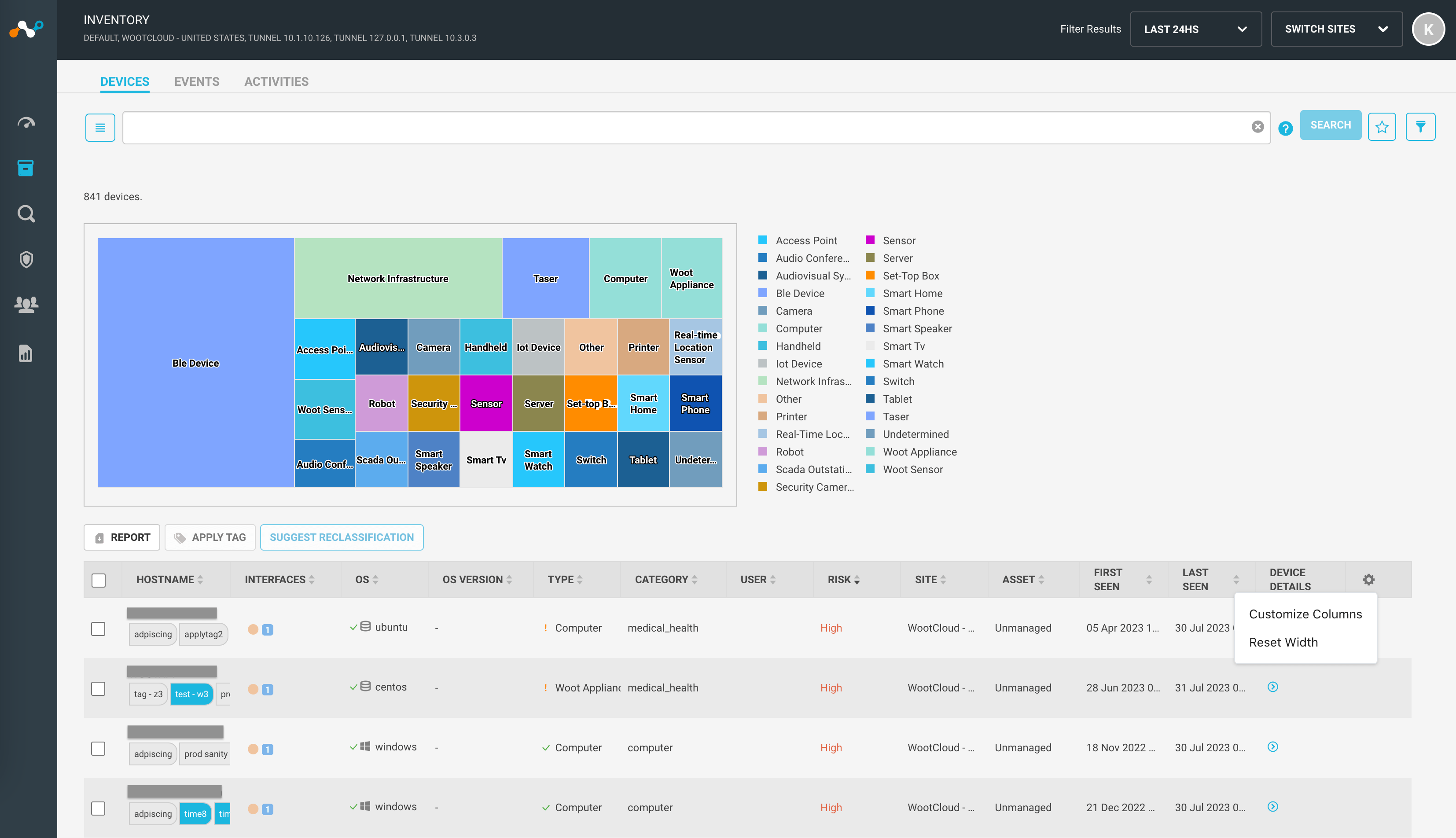
Task: Open the users group icon in sidebar
Action: (x=26, y=305)
